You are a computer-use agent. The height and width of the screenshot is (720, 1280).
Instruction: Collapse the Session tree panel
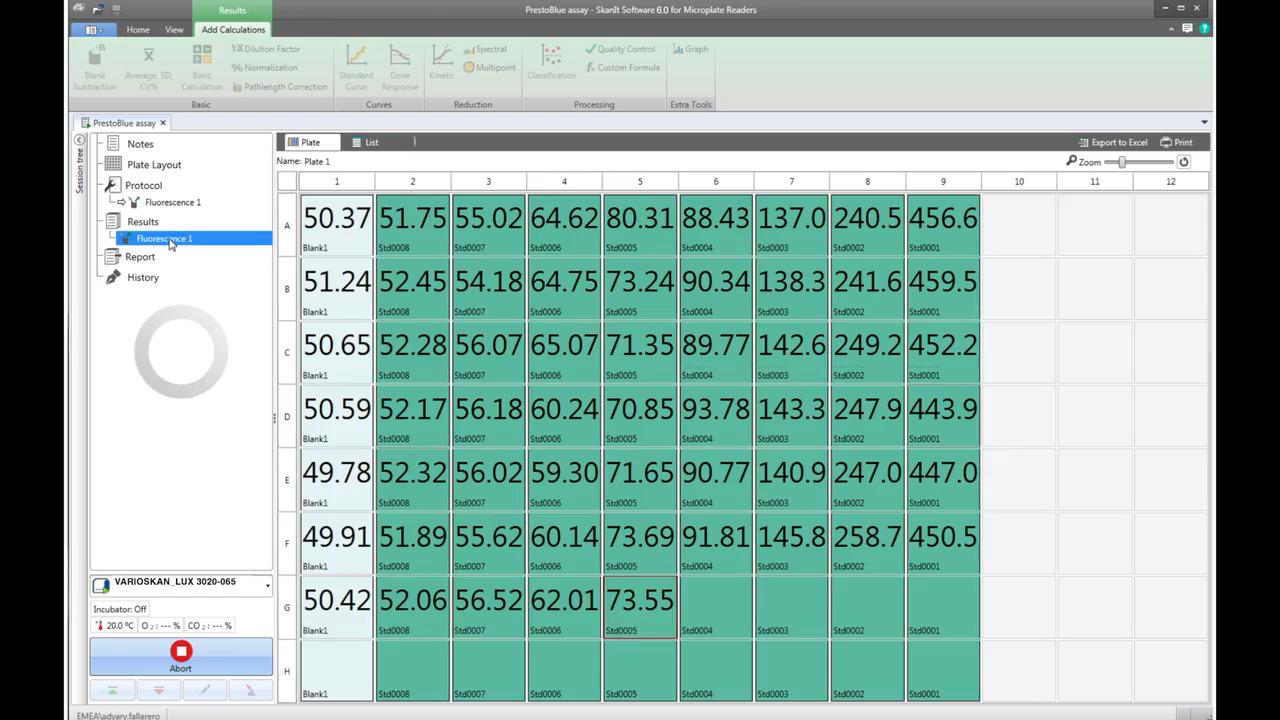80,141
